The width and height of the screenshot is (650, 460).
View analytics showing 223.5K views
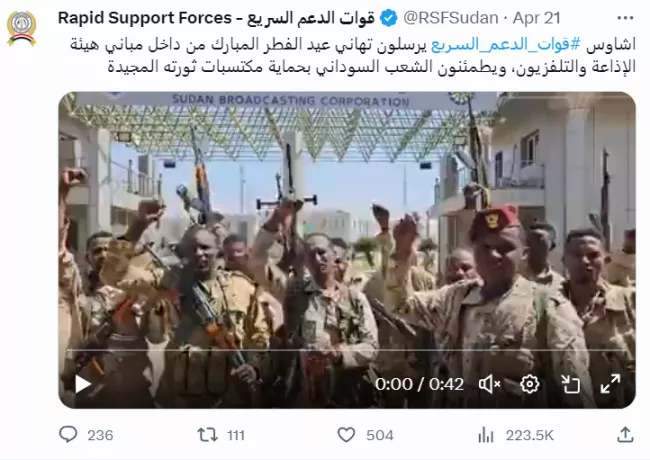516,435
